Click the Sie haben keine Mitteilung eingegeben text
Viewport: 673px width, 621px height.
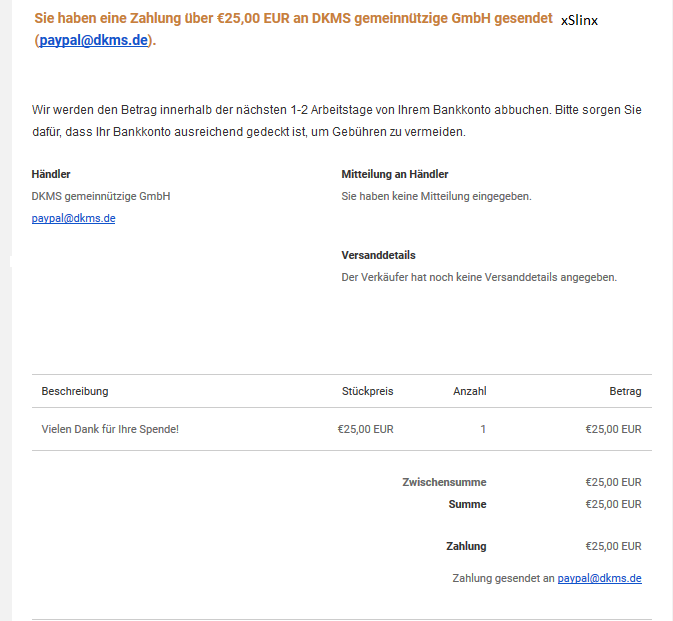tap(436, 196)
